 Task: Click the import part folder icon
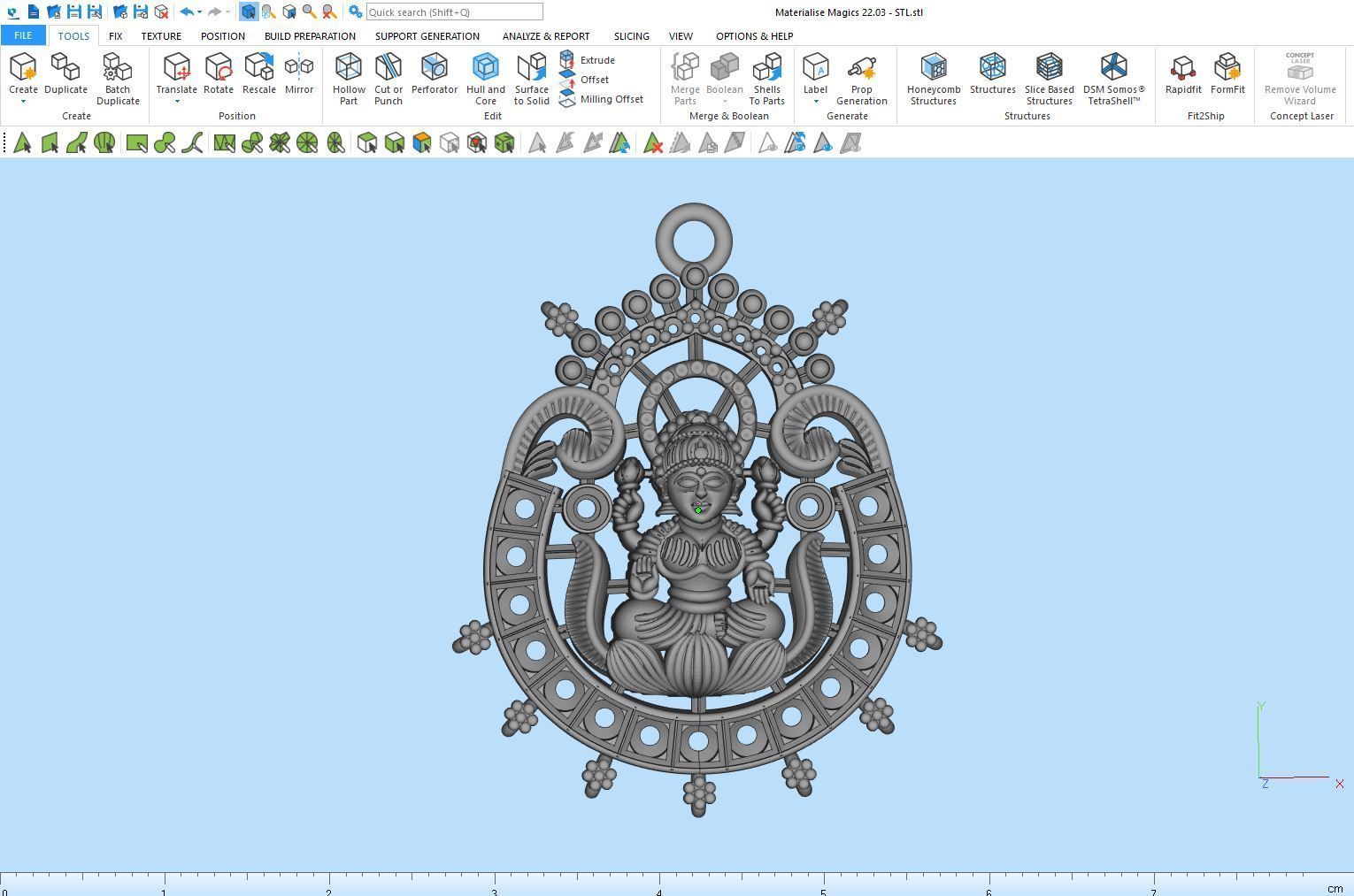120,12
